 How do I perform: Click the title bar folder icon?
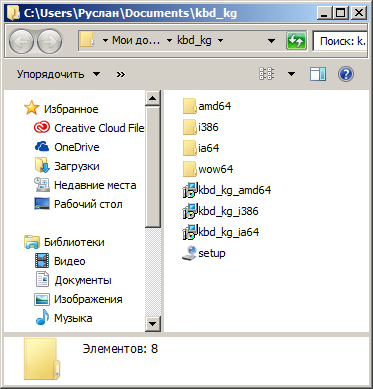point(13,13)
